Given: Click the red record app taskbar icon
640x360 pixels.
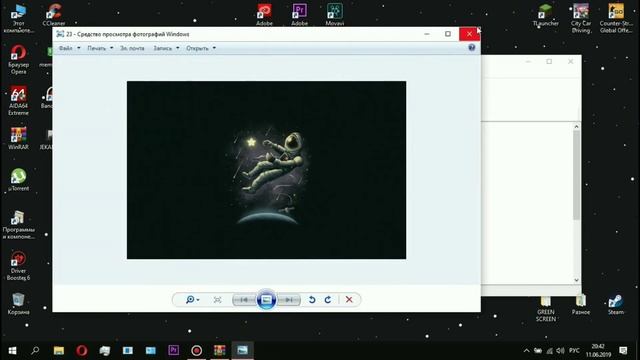Looking at the screenshot, I should pyautogui.click(x=197, y=350).
